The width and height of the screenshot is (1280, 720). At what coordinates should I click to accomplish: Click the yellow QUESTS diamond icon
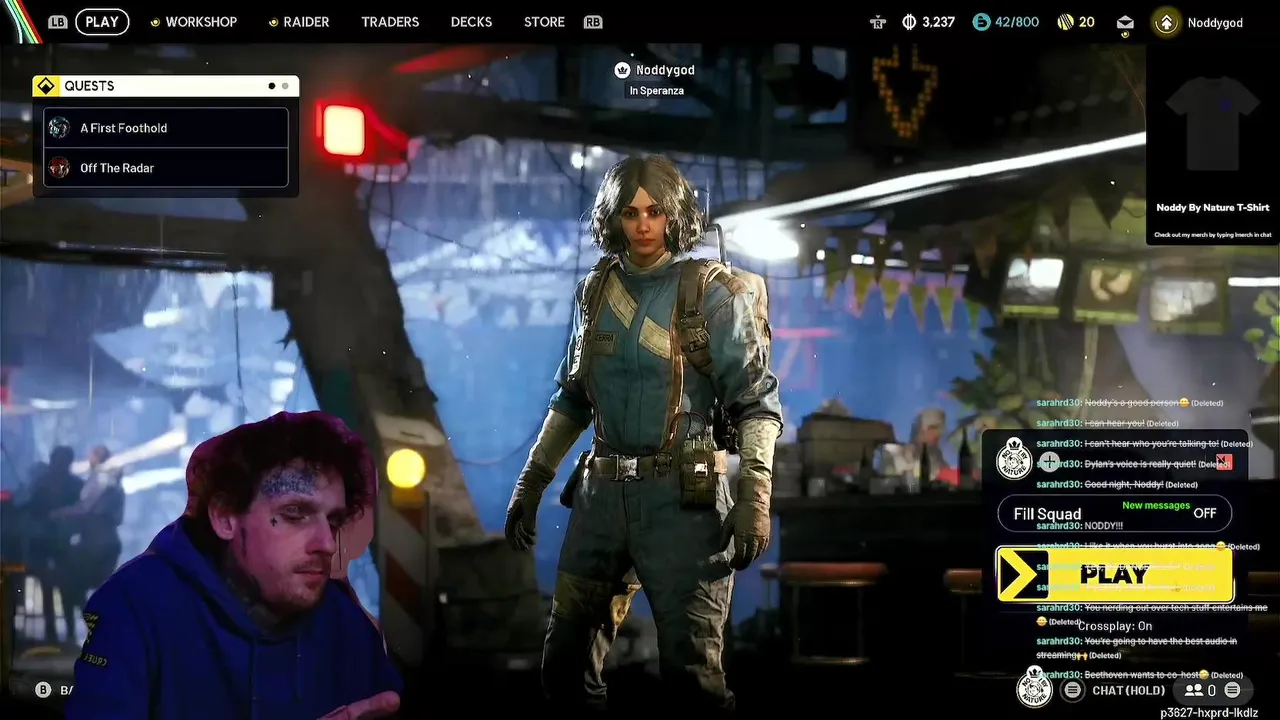point(45,86)
